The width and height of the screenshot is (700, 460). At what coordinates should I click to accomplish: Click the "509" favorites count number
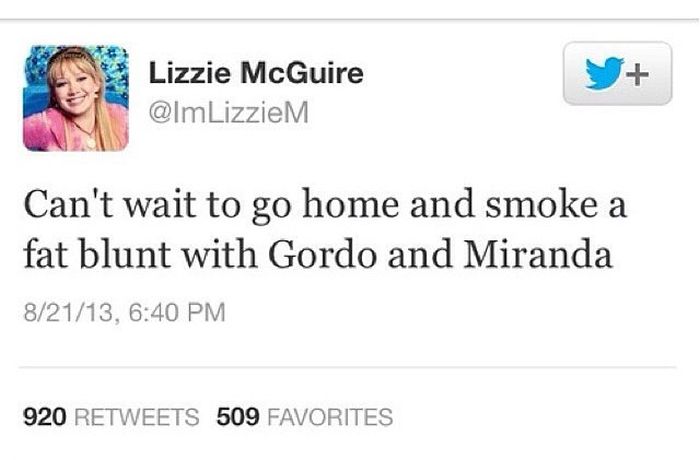[236, 416]
